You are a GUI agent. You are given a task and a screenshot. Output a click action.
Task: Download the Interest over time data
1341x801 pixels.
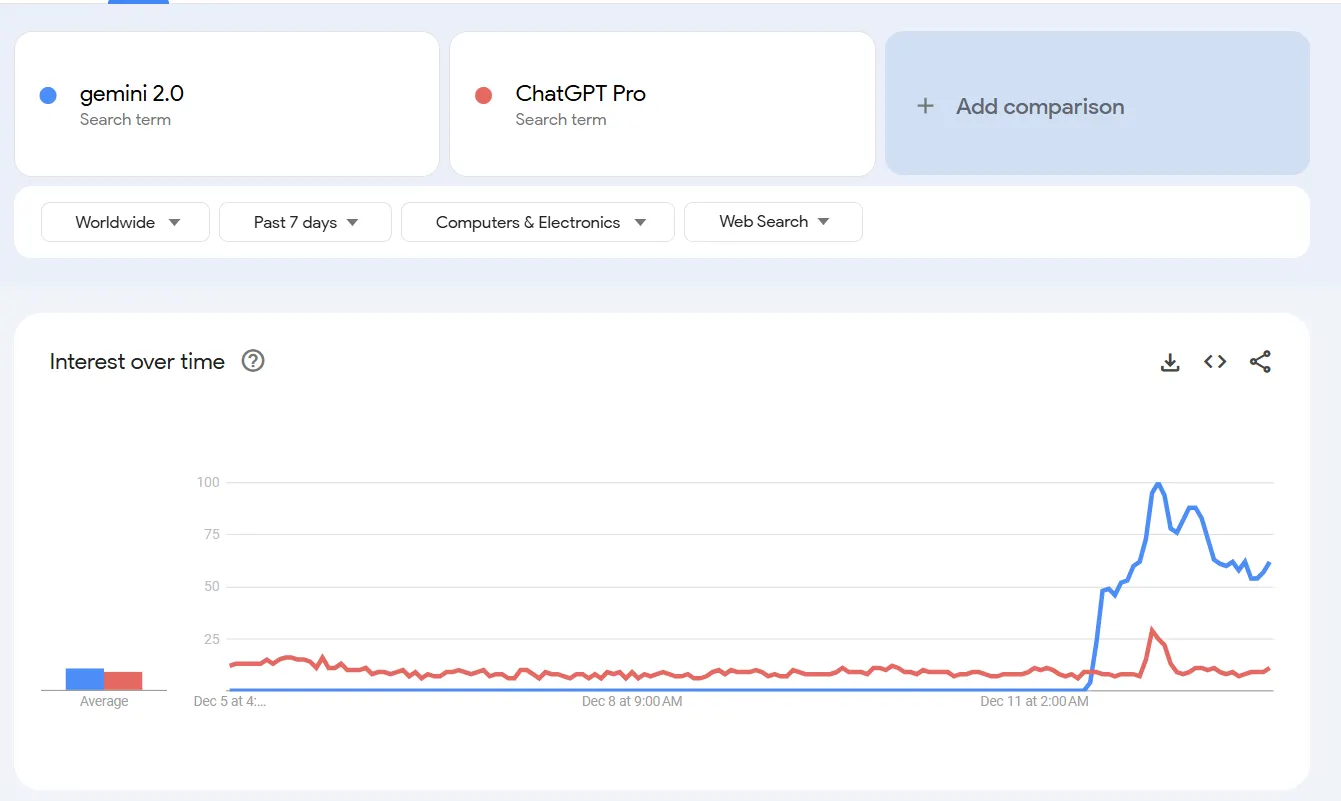1170,362
